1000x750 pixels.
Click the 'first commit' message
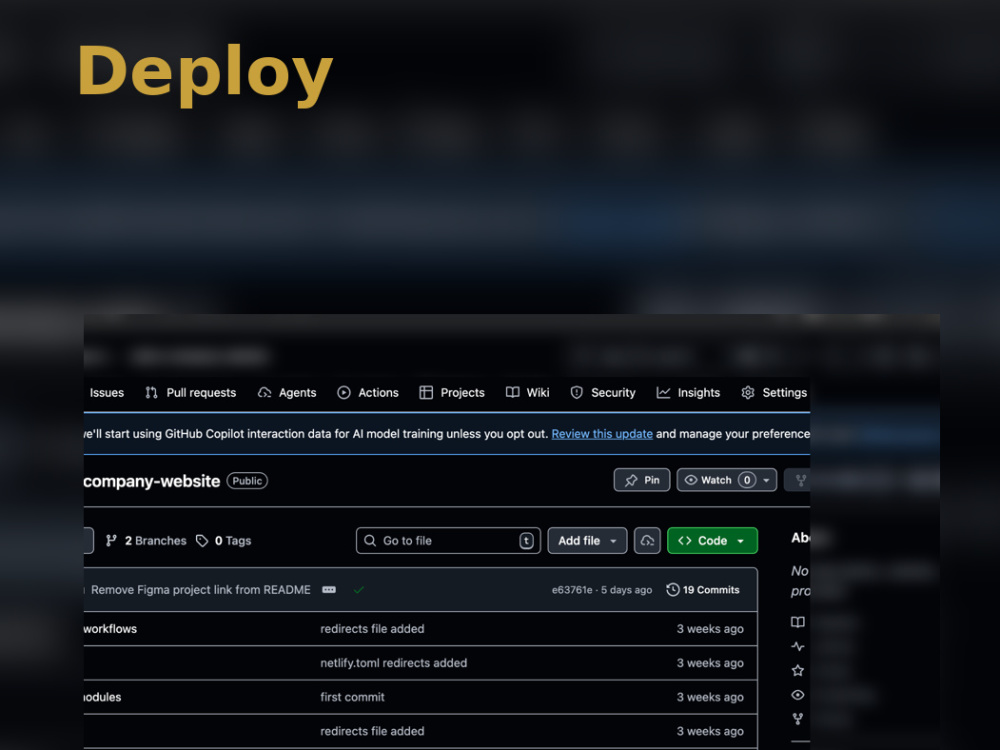[352, 697]
